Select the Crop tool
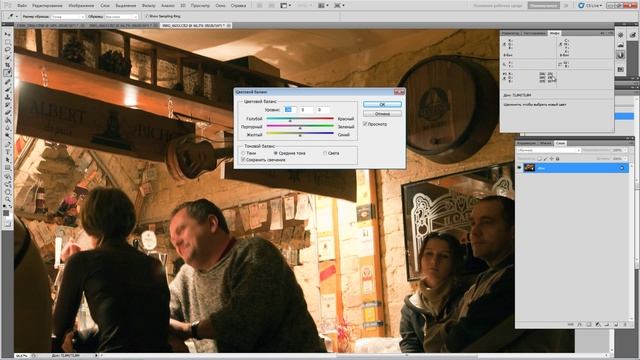 point(7,65)
